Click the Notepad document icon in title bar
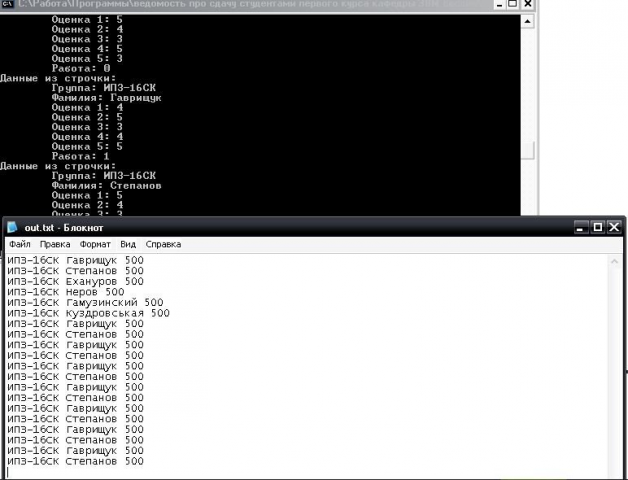 (12, 227)
